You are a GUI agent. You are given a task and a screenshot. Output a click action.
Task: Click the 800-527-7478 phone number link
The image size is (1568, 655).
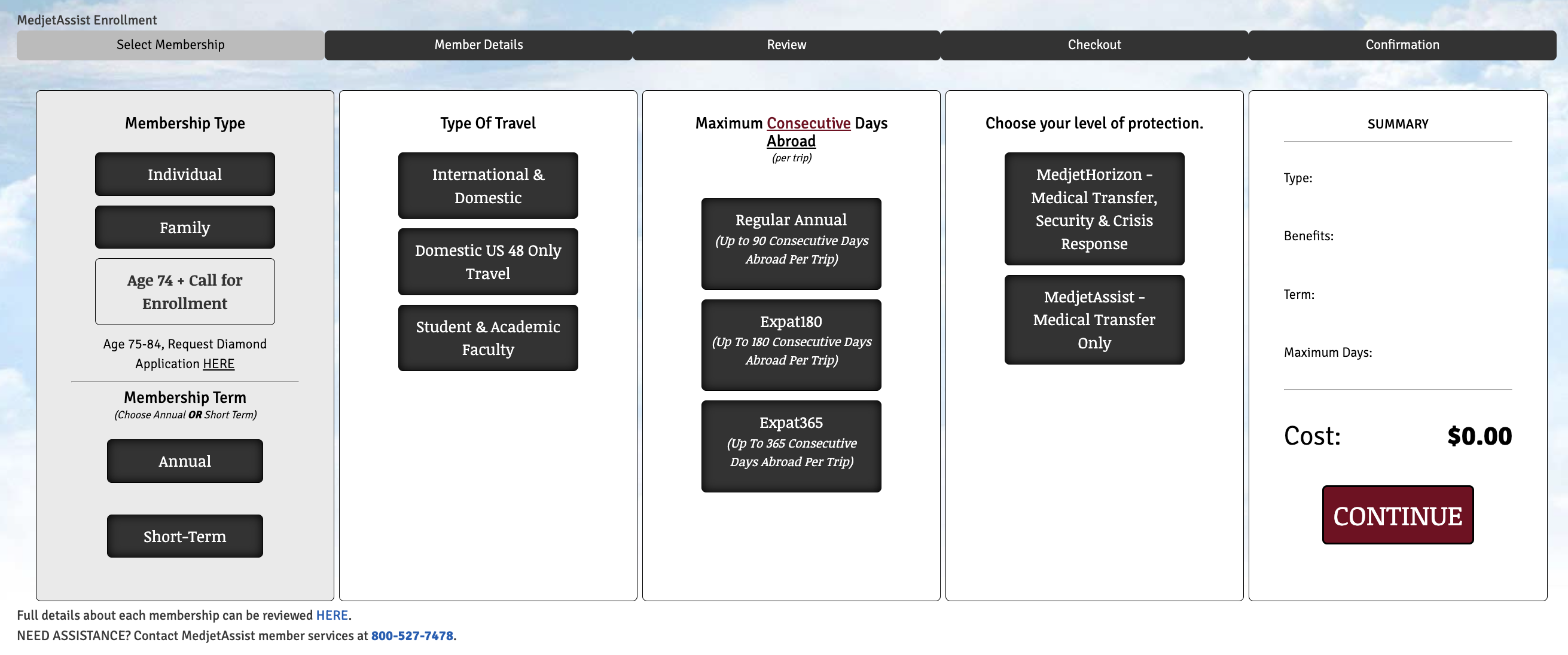pyautogui.click(x=412, y=636)
